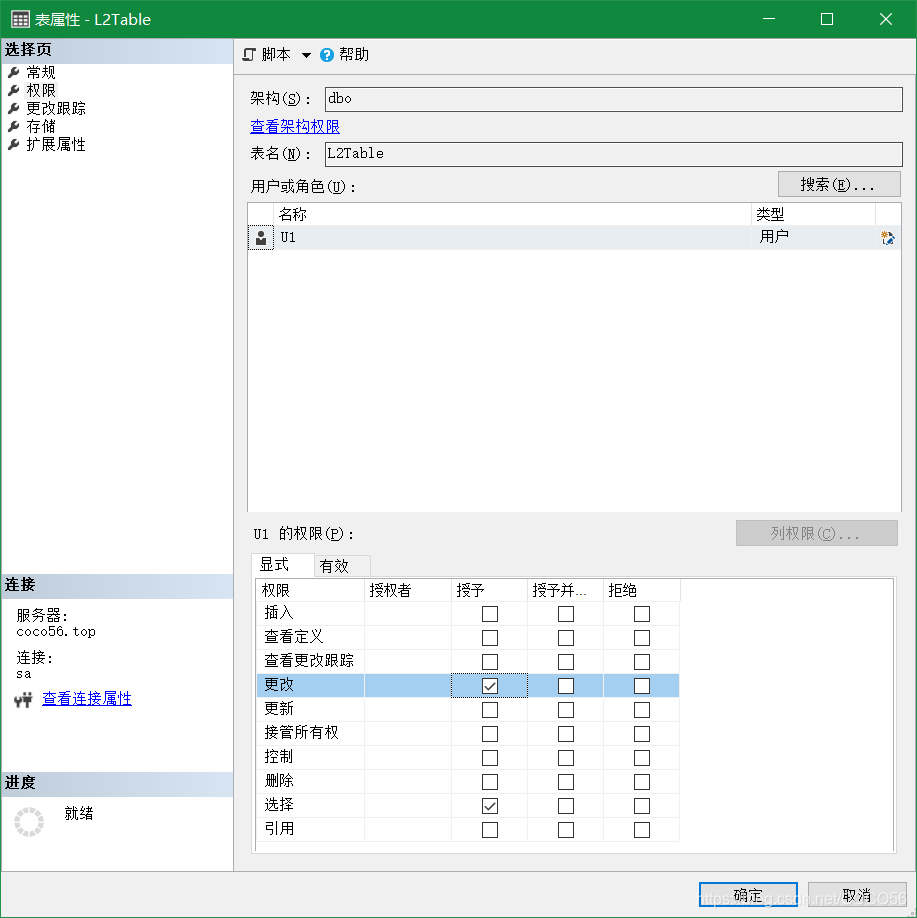
Task: Check 授予 for 查看定义 permission
Action: [490, 638]
